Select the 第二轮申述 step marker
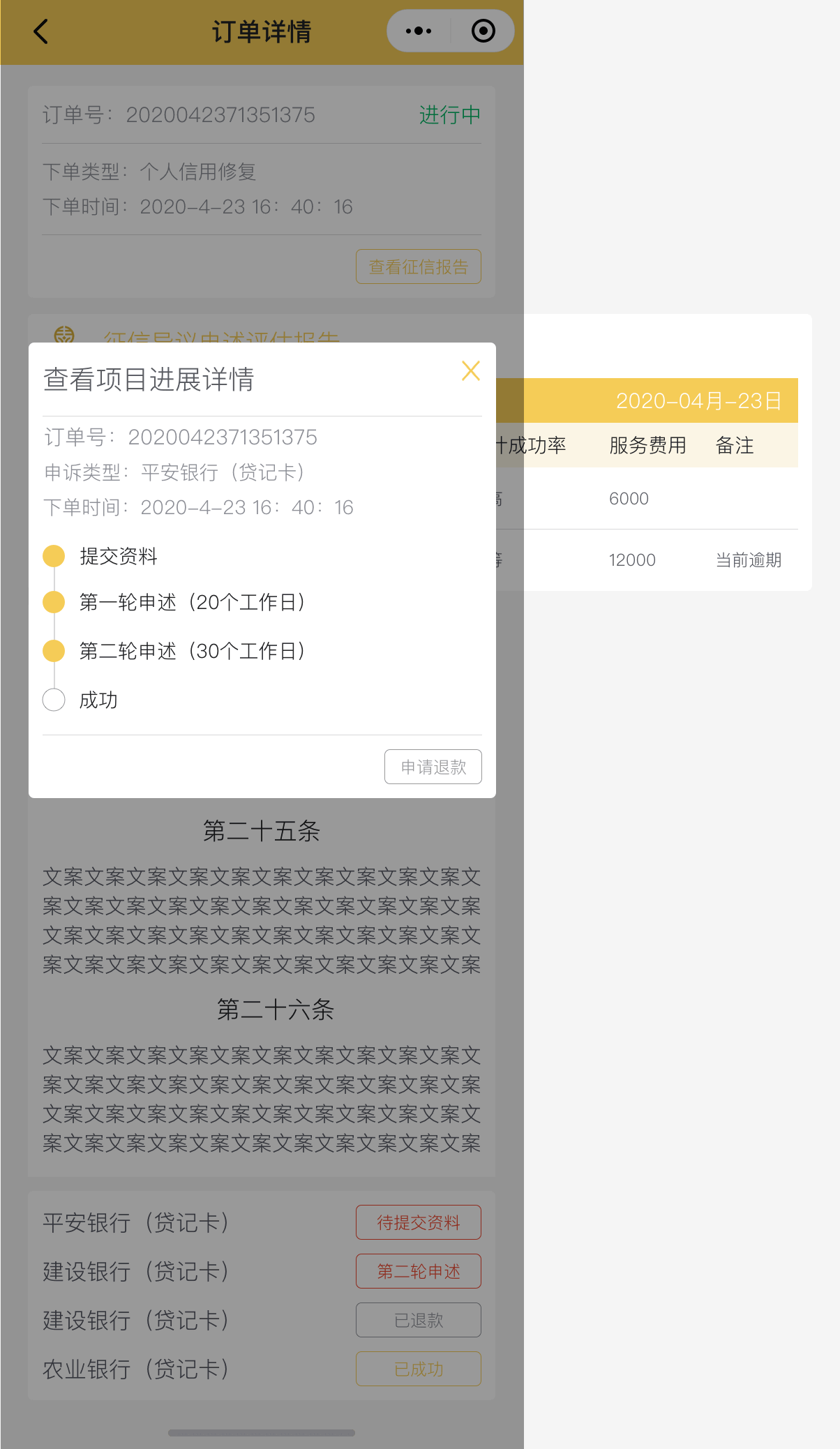 pos(54,651)
